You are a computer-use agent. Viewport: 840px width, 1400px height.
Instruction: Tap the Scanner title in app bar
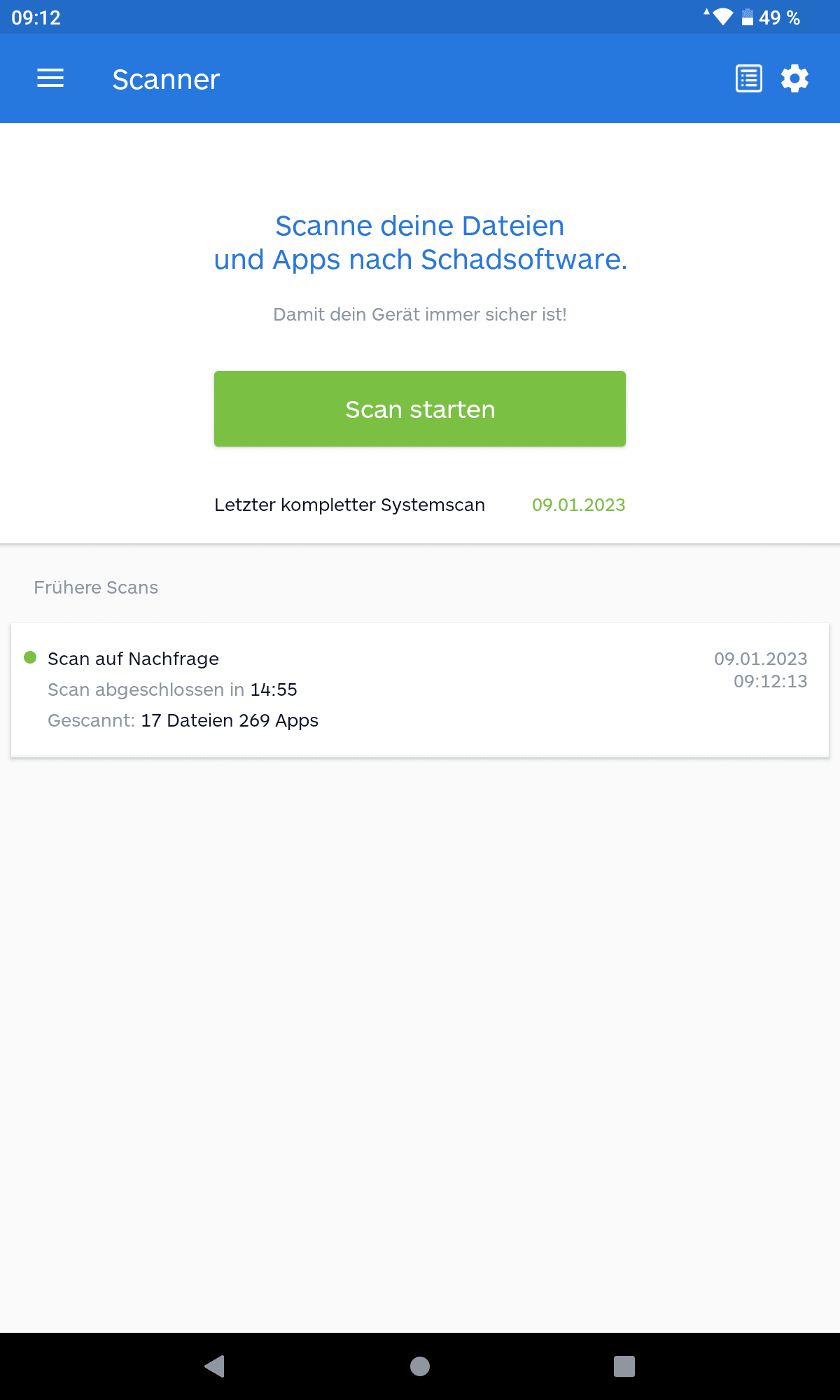click(166, 79)
